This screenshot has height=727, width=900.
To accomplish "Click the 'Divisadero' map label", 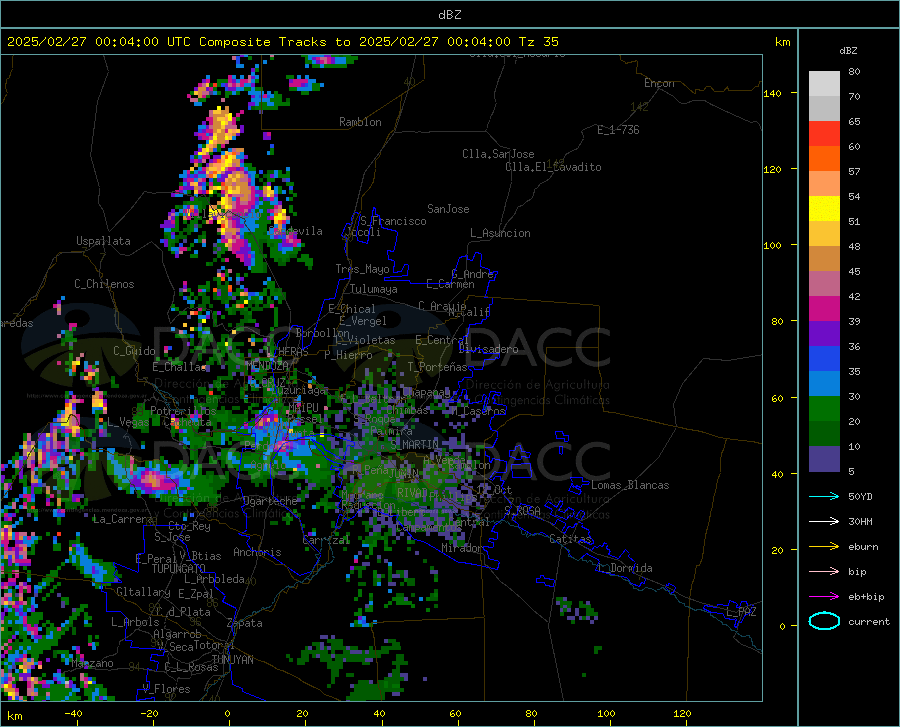I will (x=488, y=349).
